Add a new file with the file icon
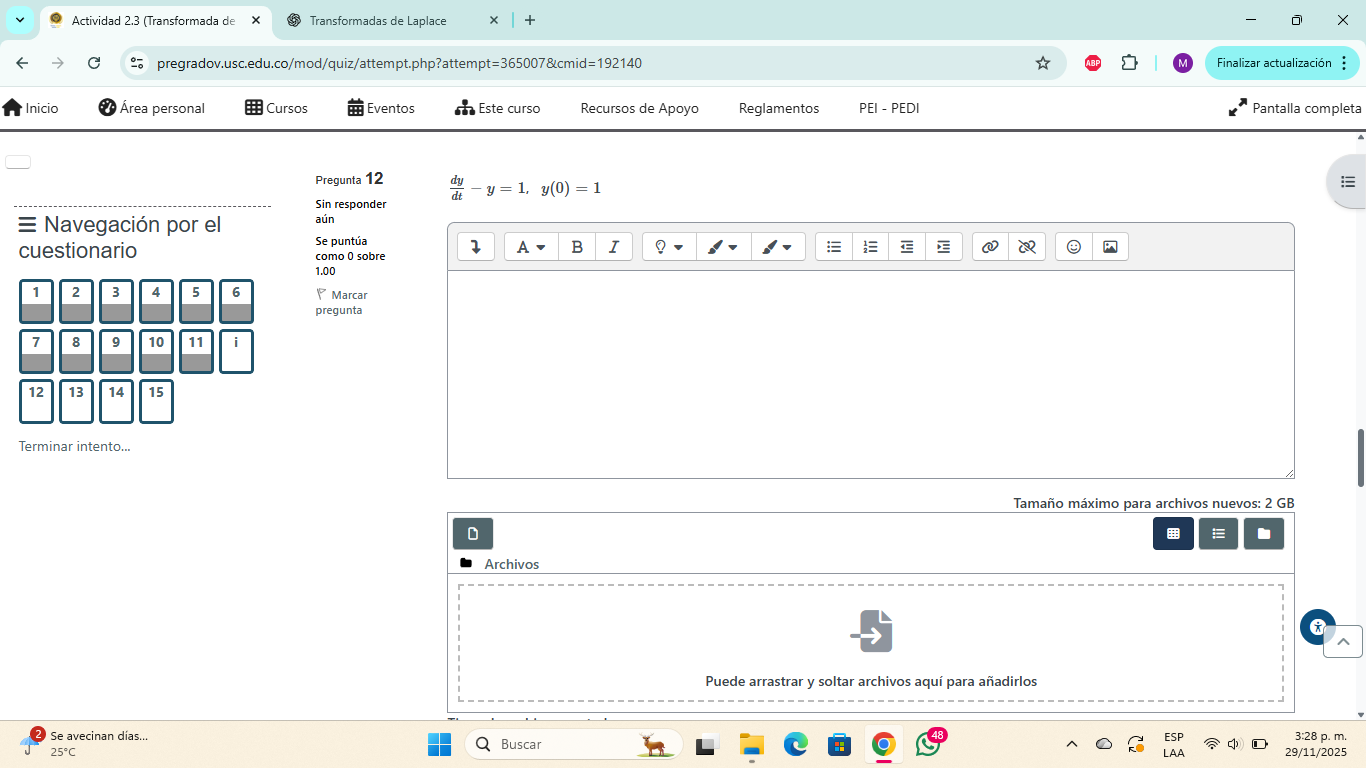The height and width of the screenshot is (768, 1366). coord(473,534)
